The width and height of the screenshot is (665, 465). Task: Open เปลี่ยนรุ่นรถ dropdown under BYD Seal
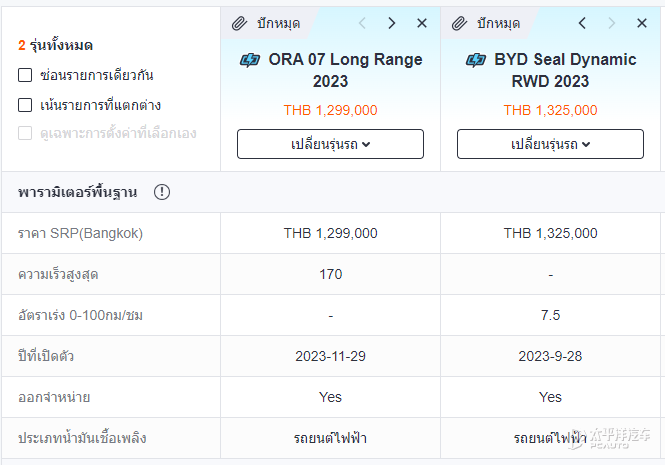(x=551, y=144)
